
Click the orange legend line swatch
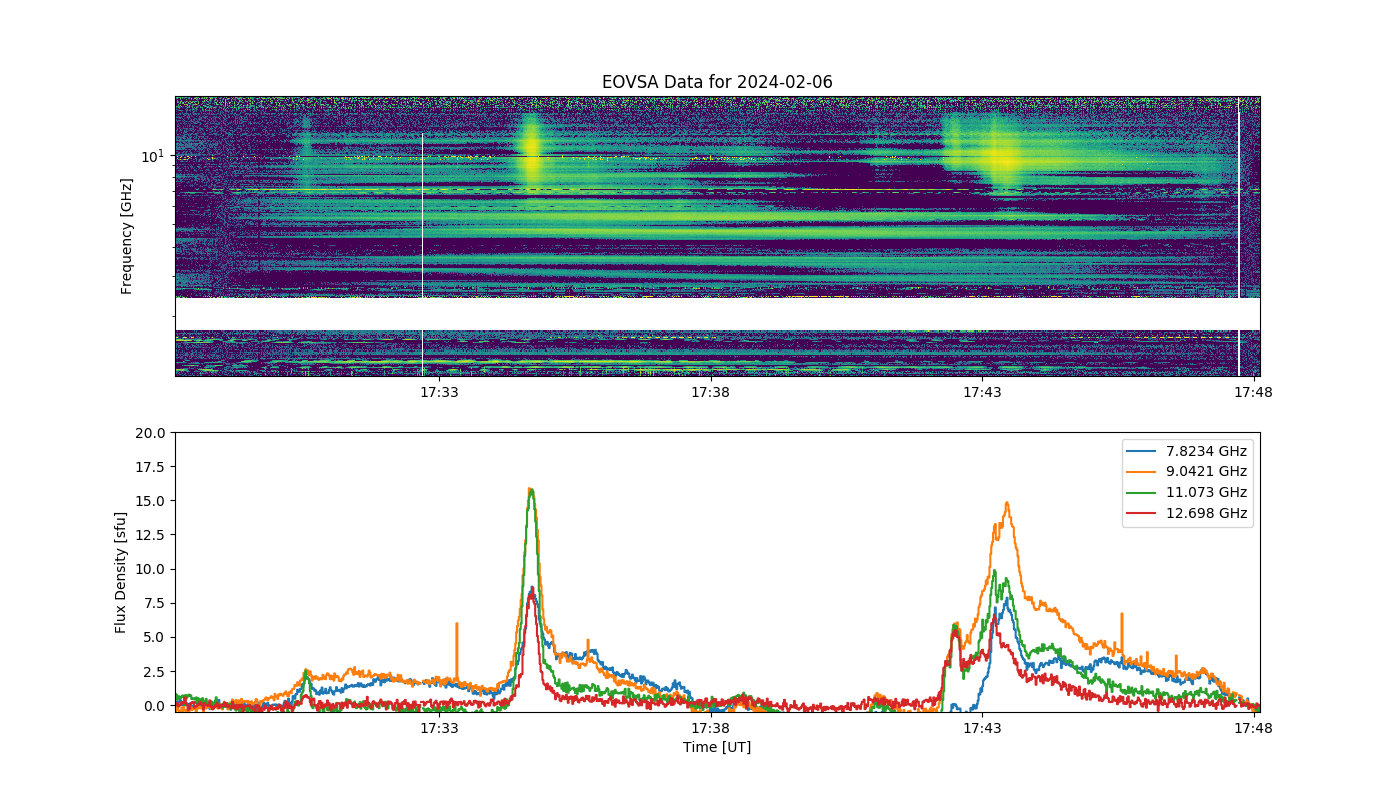1143,472
